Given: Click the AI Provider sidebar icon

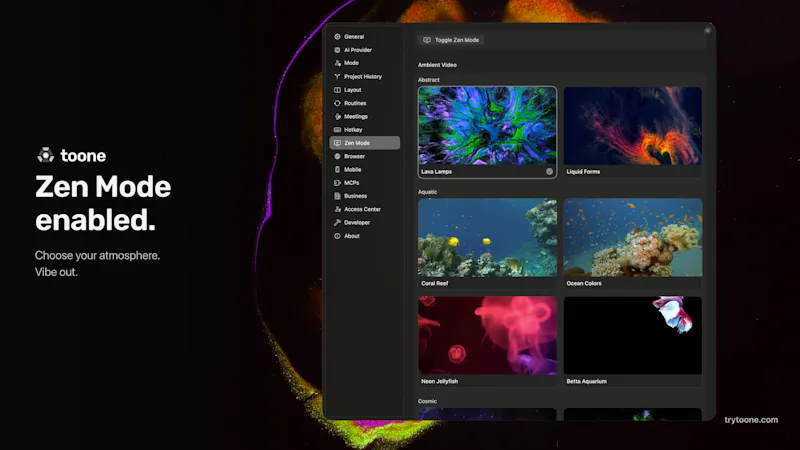Looking at the screenshot, I should tap(337, 50).
